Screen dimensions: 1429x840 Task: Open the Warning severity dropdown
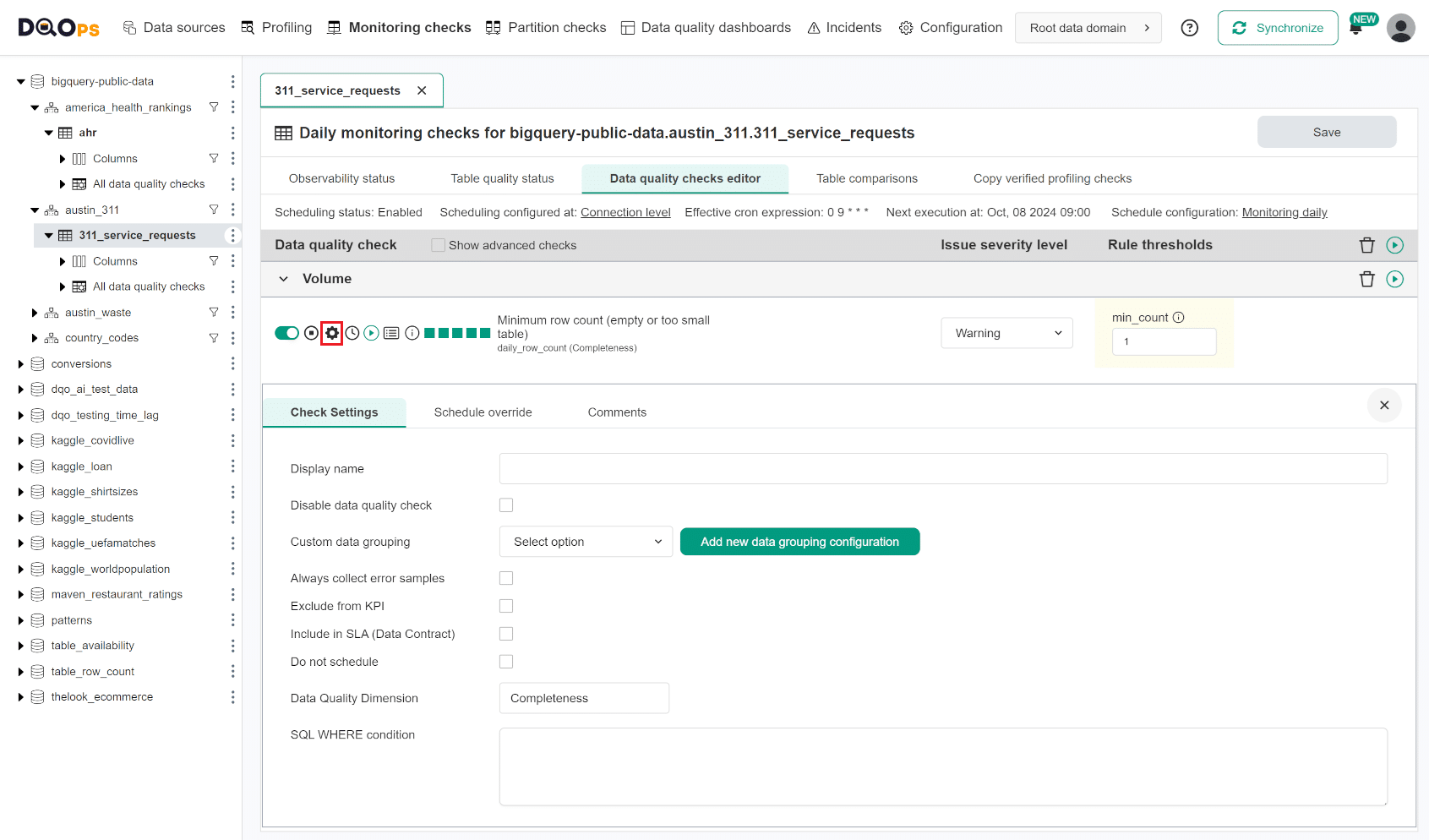1007,333
